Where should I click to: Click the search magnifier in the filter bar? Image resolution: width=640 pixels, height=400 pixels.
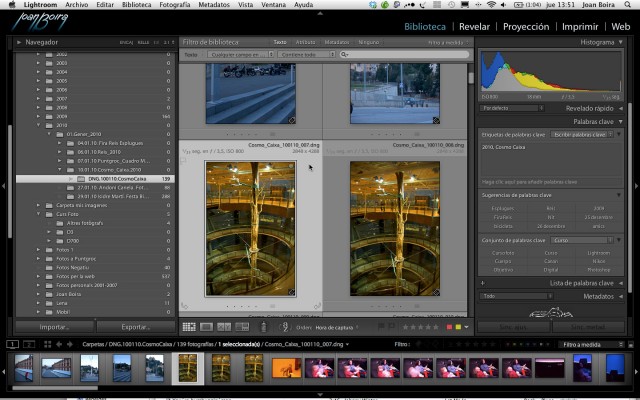click(x=344, y=54)
